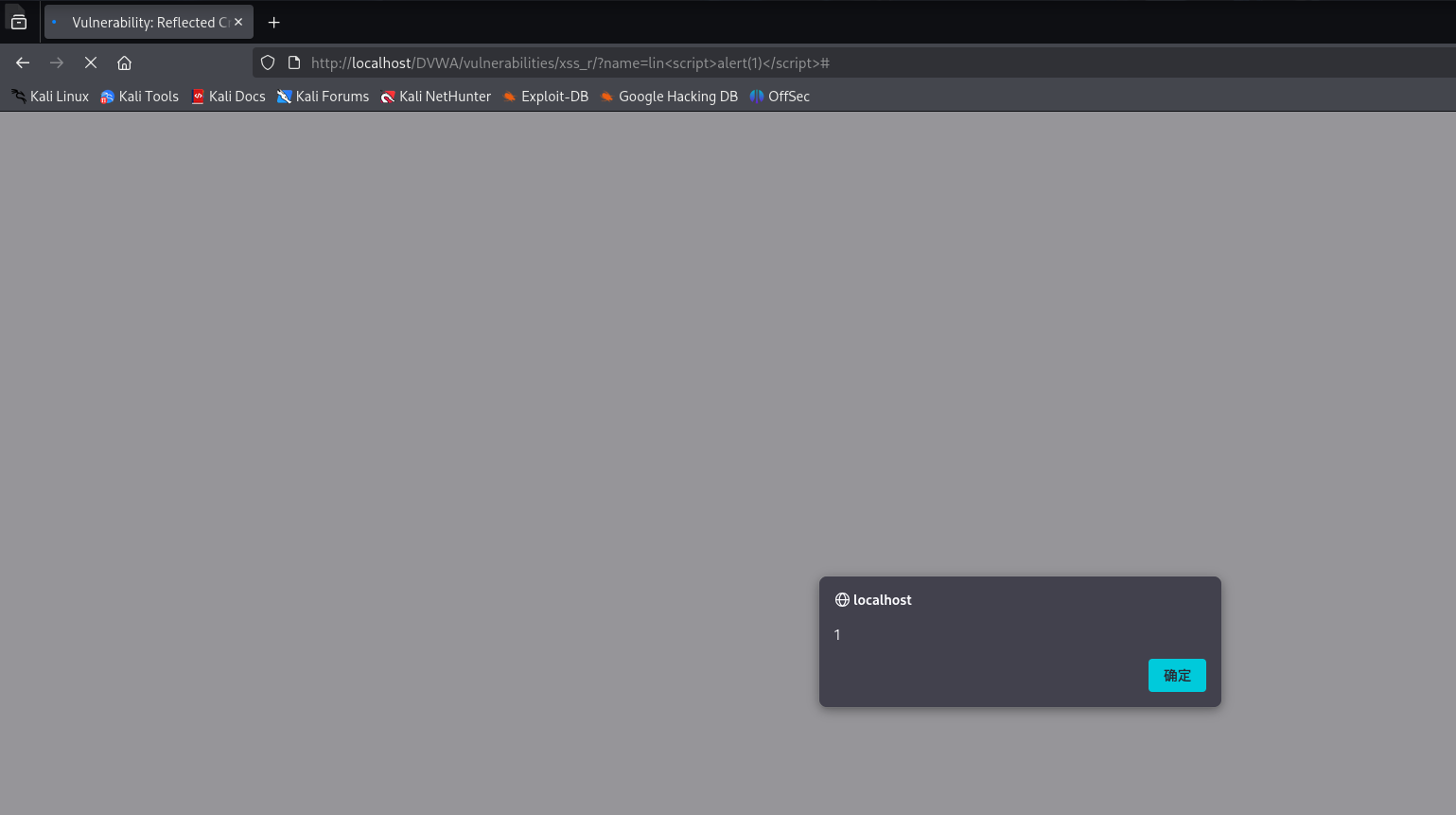Click the Firefox View icon in tab strip
This screenshot has height=815, width=1456.
point(19,22)
